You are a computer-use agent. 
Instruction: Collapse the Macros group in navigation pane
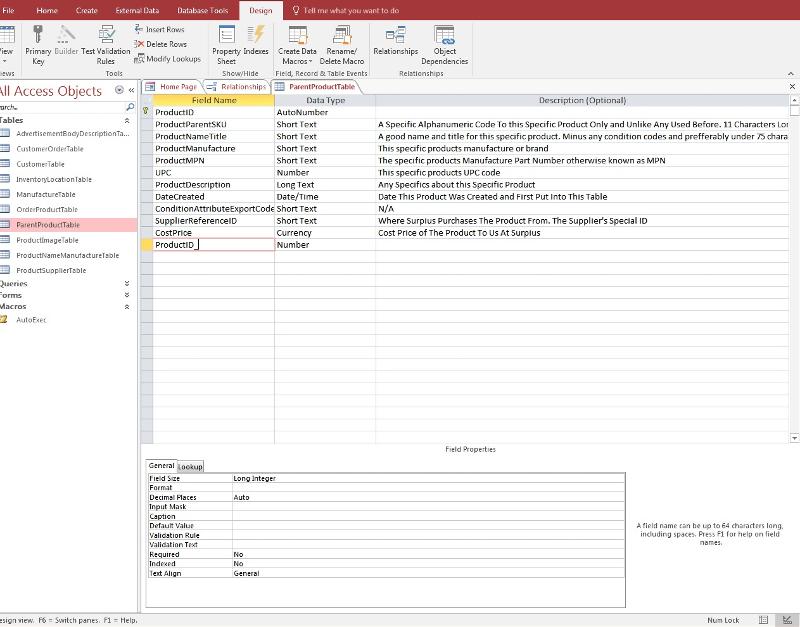(127, 307)
